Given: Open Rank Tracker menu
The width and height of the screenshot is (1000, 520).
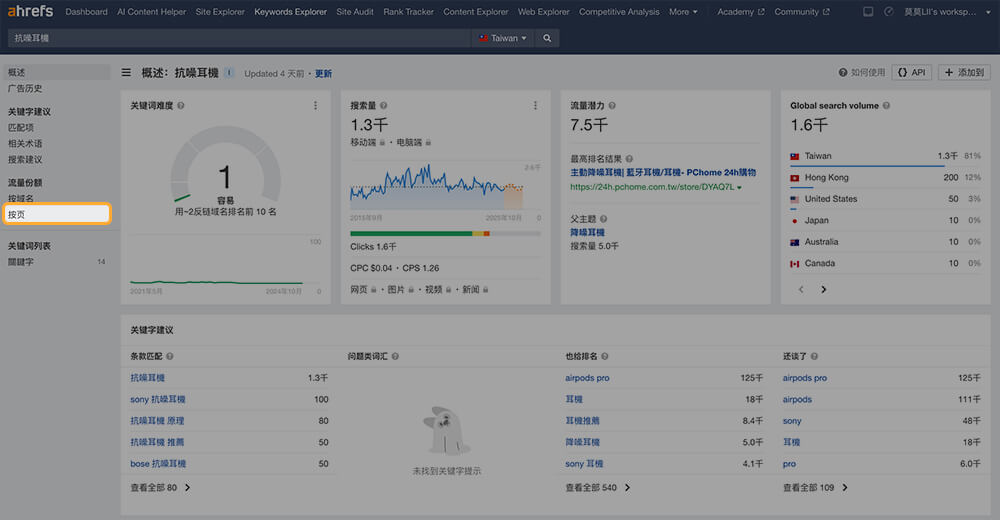Looking at the screenshot, I should tap(408, 11).
